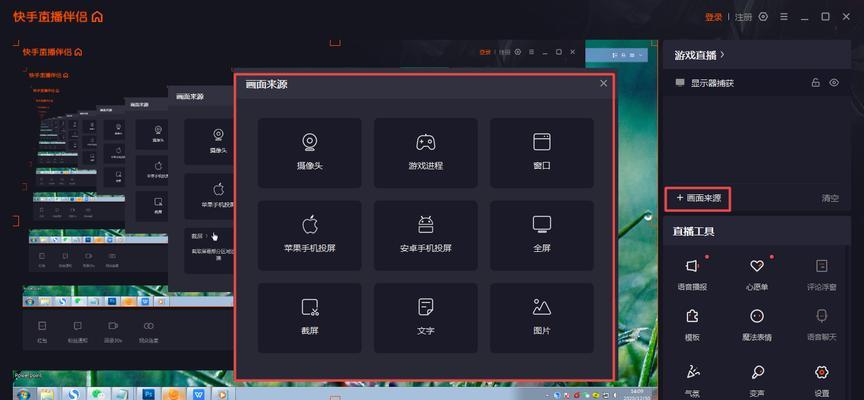Select the 全屏 full screen source
The height and width of the screenshot is (400, 864).
(x=542, y=235)
